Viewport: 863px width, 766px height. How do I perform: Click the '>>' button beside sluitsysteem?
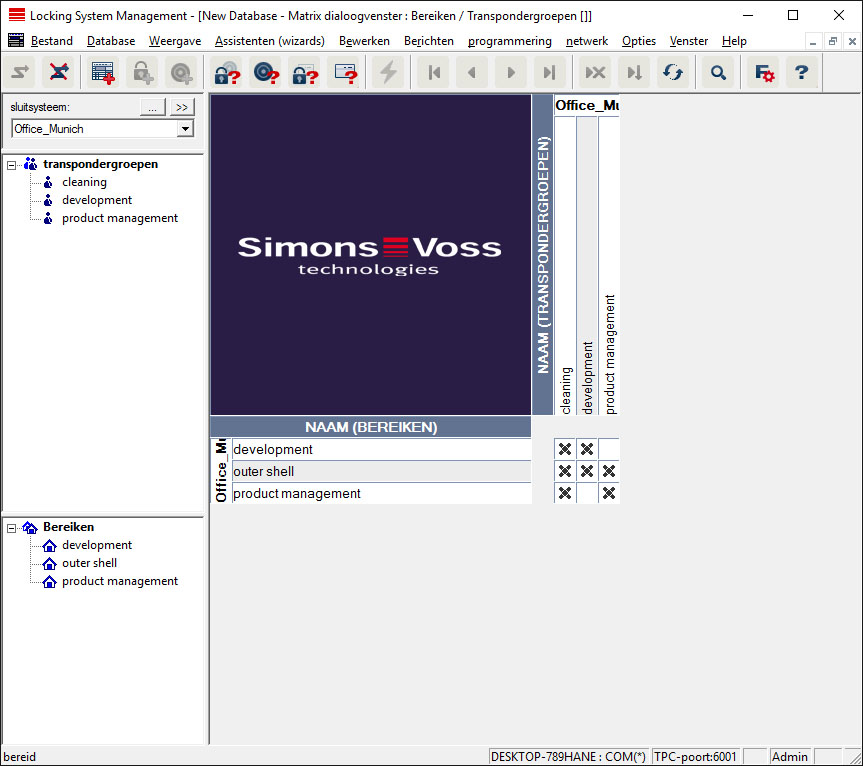(181, 107)
